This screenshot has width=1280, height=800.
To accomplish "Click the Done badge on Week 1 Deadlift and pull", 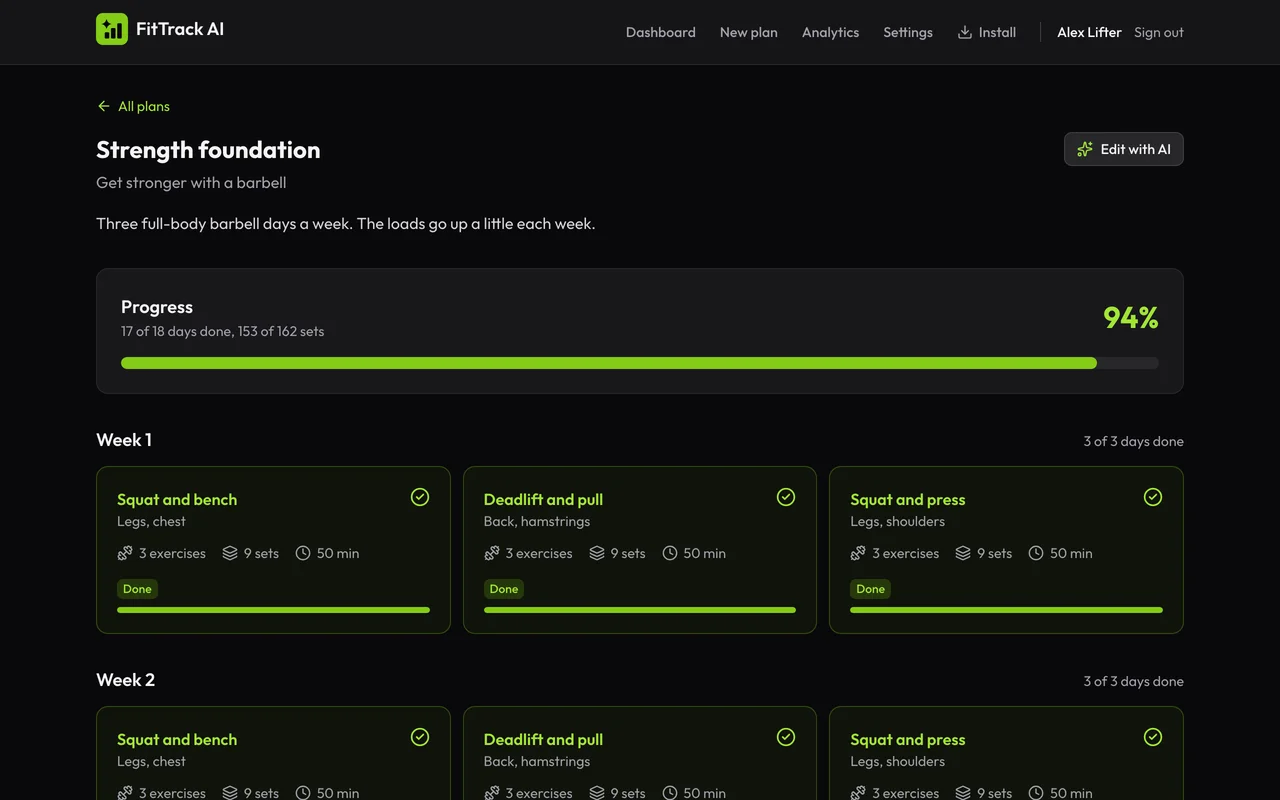I will point(504,589).
